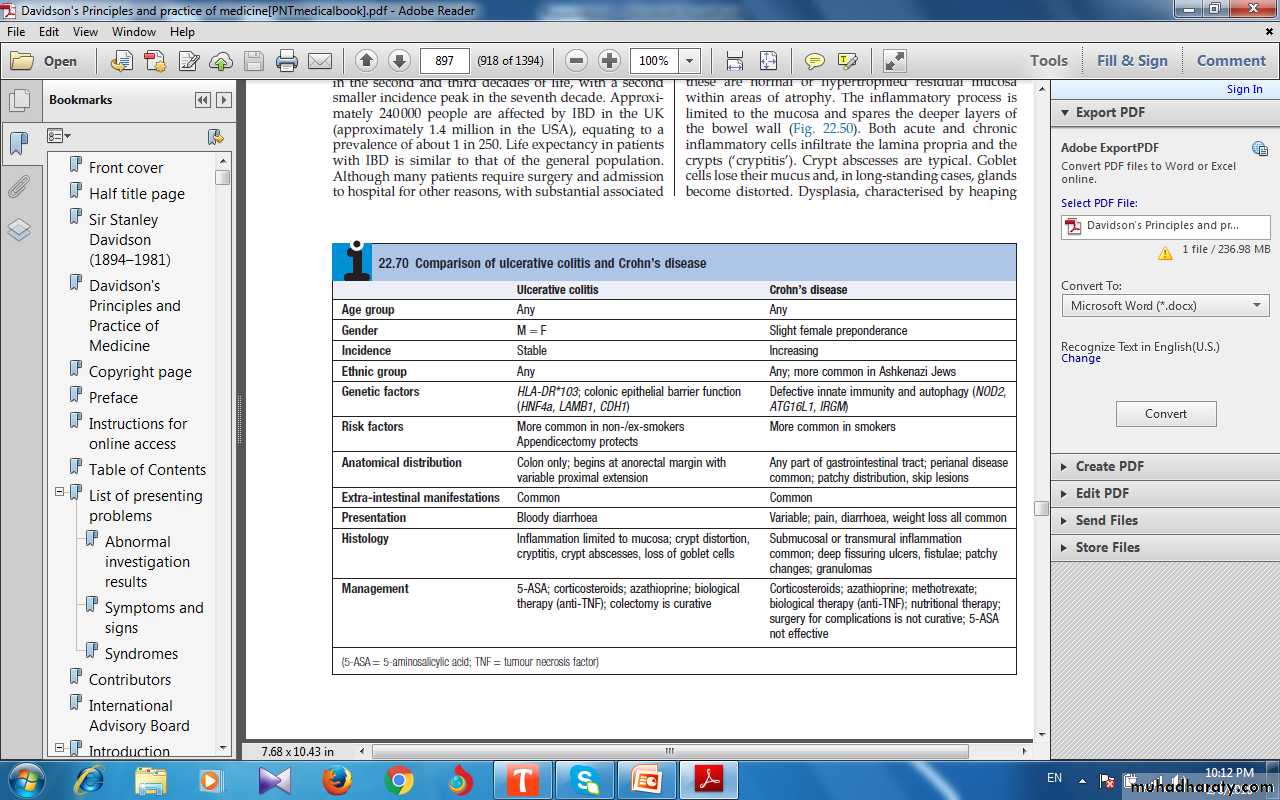
Task: Open the Page Thumbnails panel
Action: click(x=18, y=101)
